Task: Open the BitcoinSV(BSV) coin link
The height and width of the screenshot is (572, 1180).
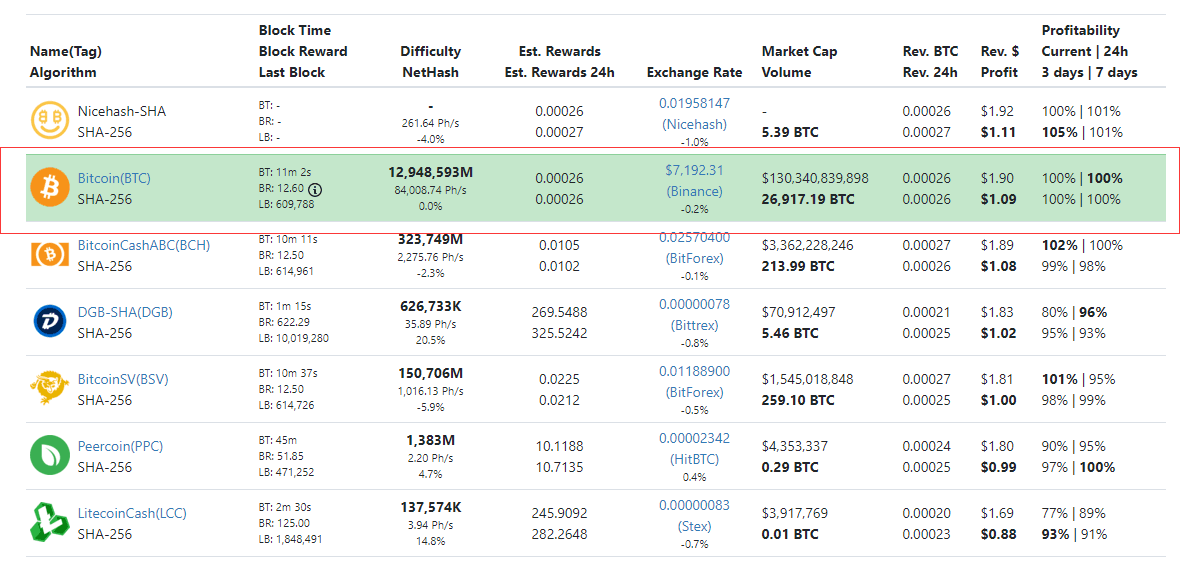Action: 123,379
